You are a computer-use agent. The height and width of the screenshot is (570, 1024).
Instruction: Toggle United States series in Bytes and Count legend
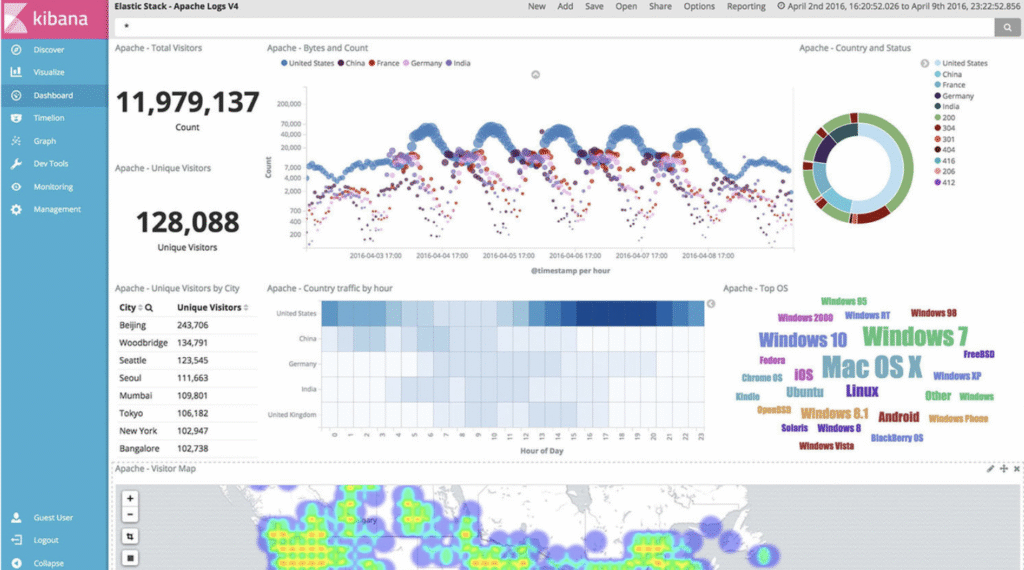pyautogui.click(x=310, y=63)
